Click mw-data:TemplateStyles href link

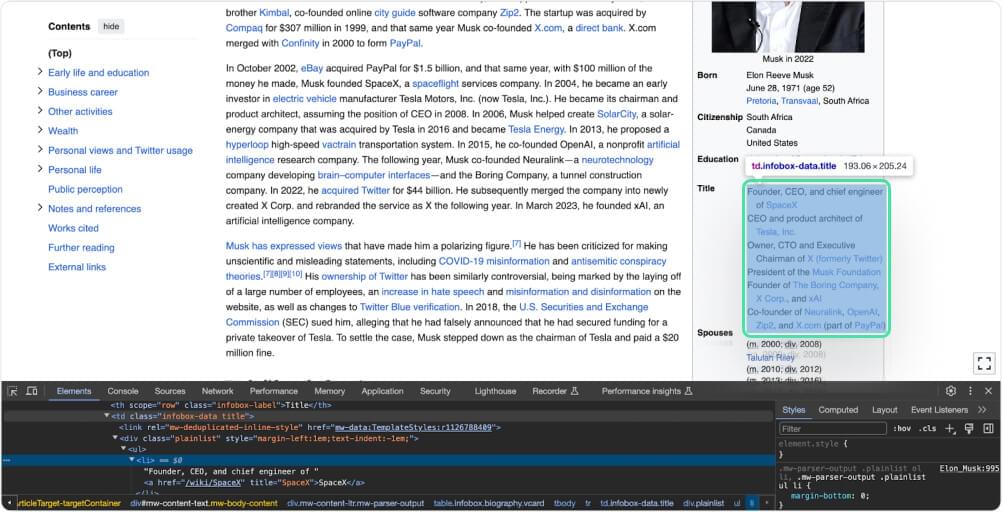pos(413,427)
